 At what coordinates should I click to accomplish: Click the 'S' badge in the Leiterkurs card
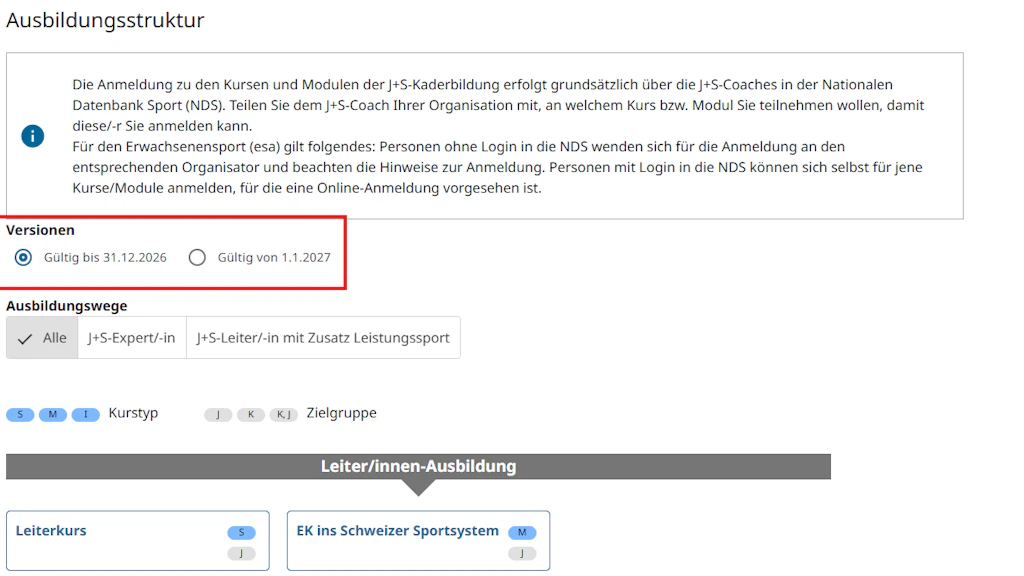[x=241, y=533]
